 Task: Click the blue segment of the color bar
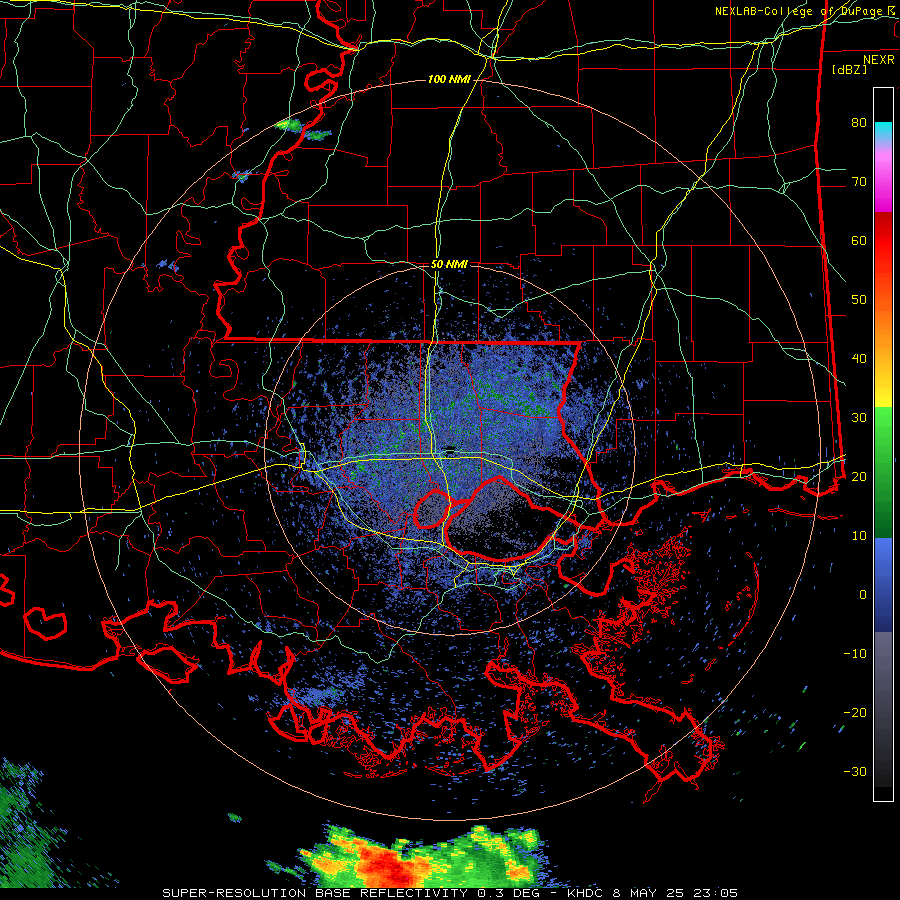pos(883,584)
